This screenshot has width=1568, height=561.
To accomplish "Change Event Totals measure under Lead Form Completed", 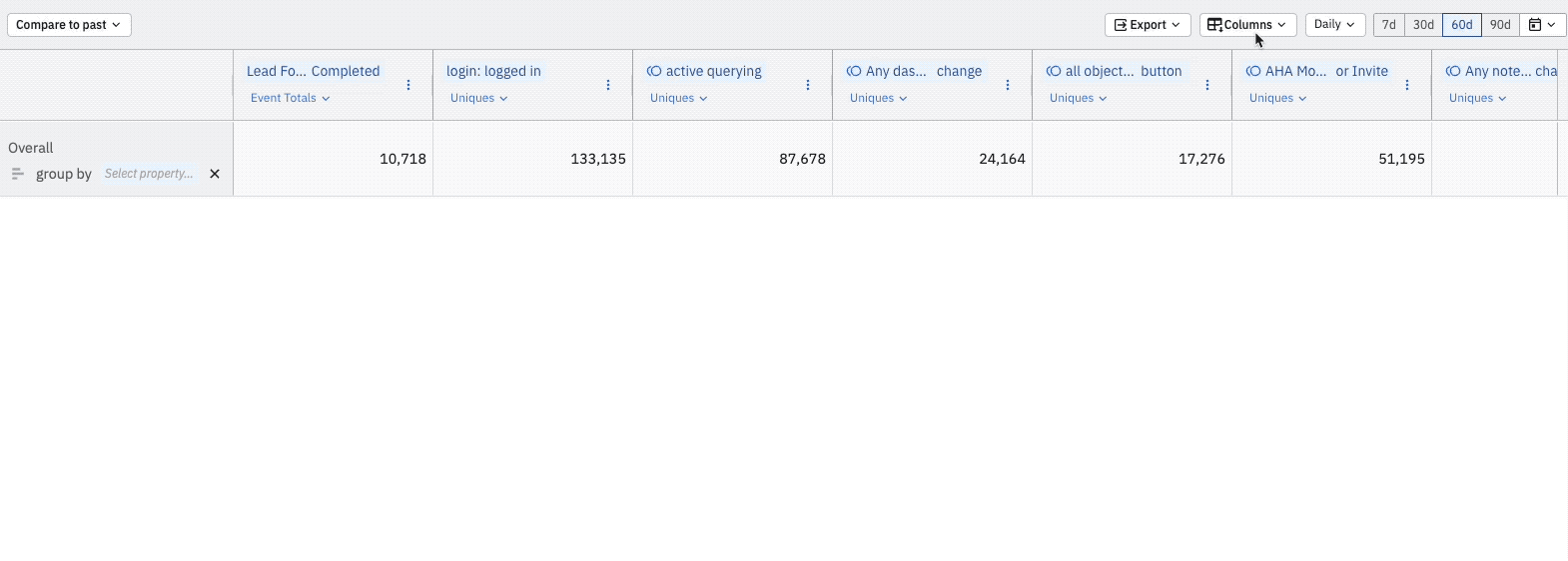I will coord(290,98).
